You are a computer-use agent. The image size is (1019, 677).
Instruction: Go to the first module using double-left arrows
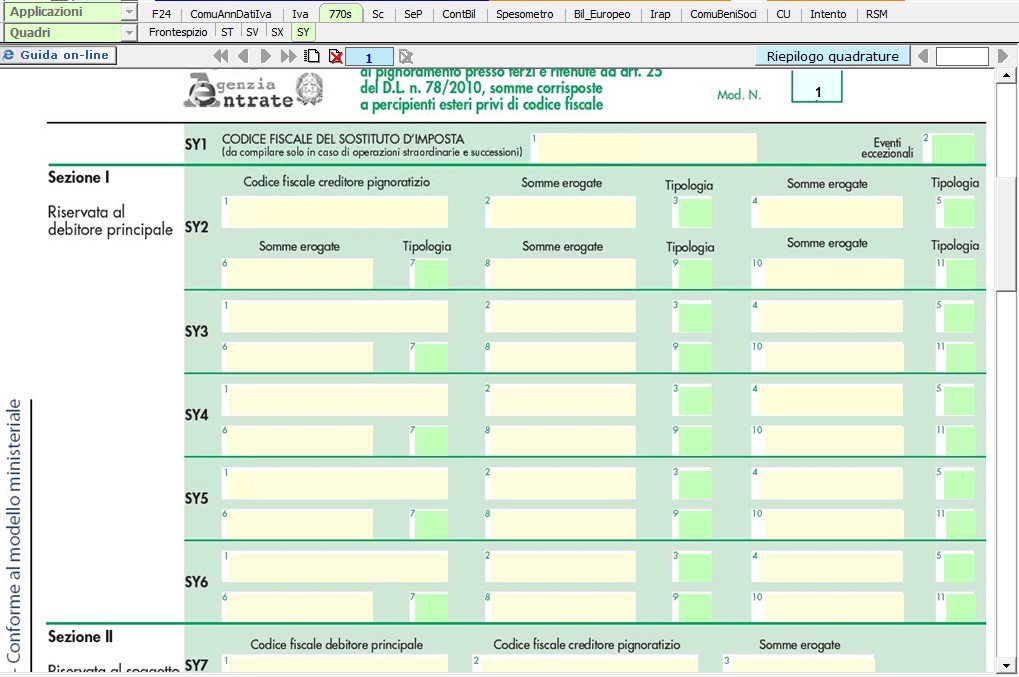pos(221,57)
